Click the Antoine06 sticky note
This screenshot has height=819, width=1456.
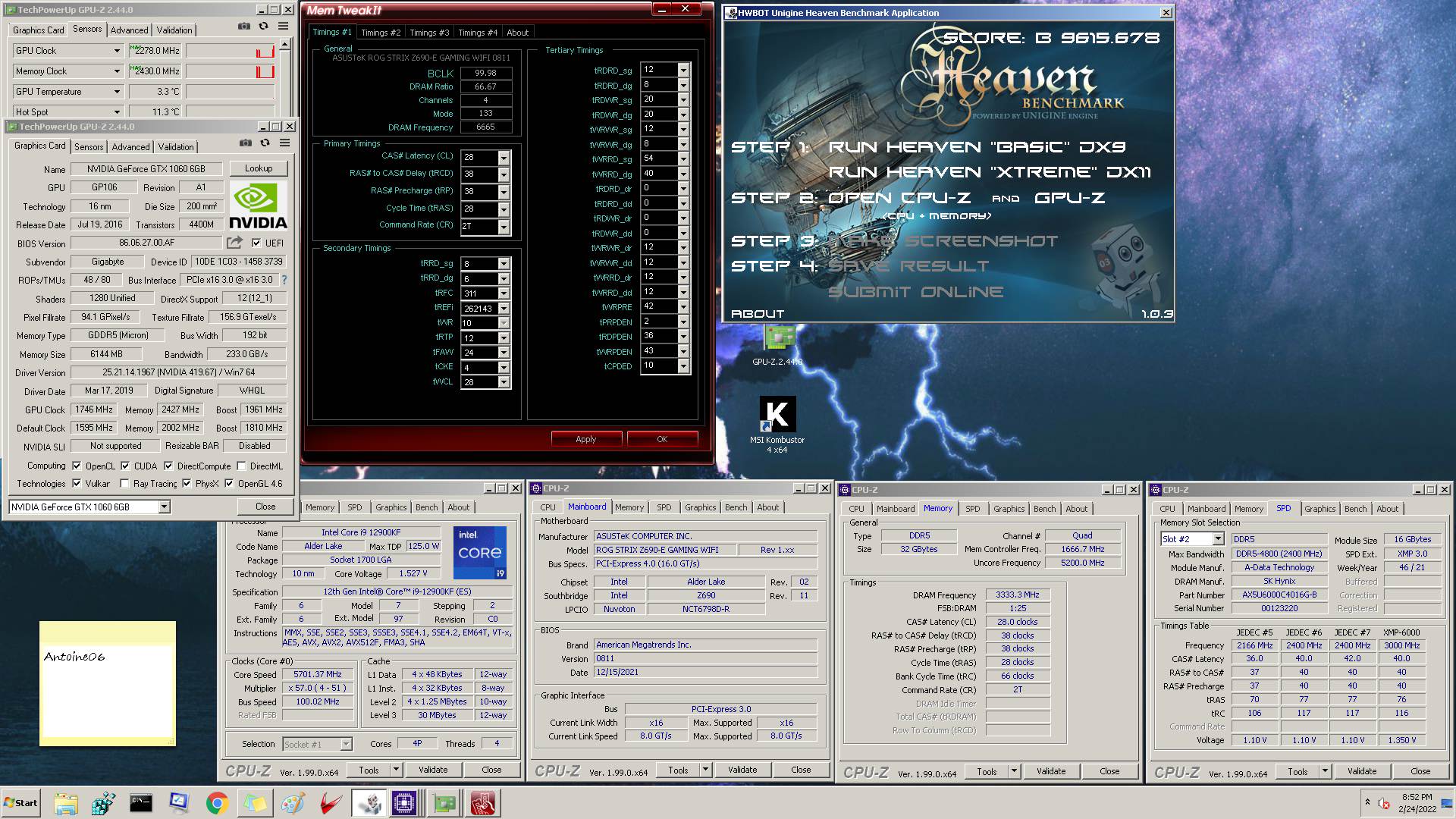pyautogui.click(x=108, y=683)
